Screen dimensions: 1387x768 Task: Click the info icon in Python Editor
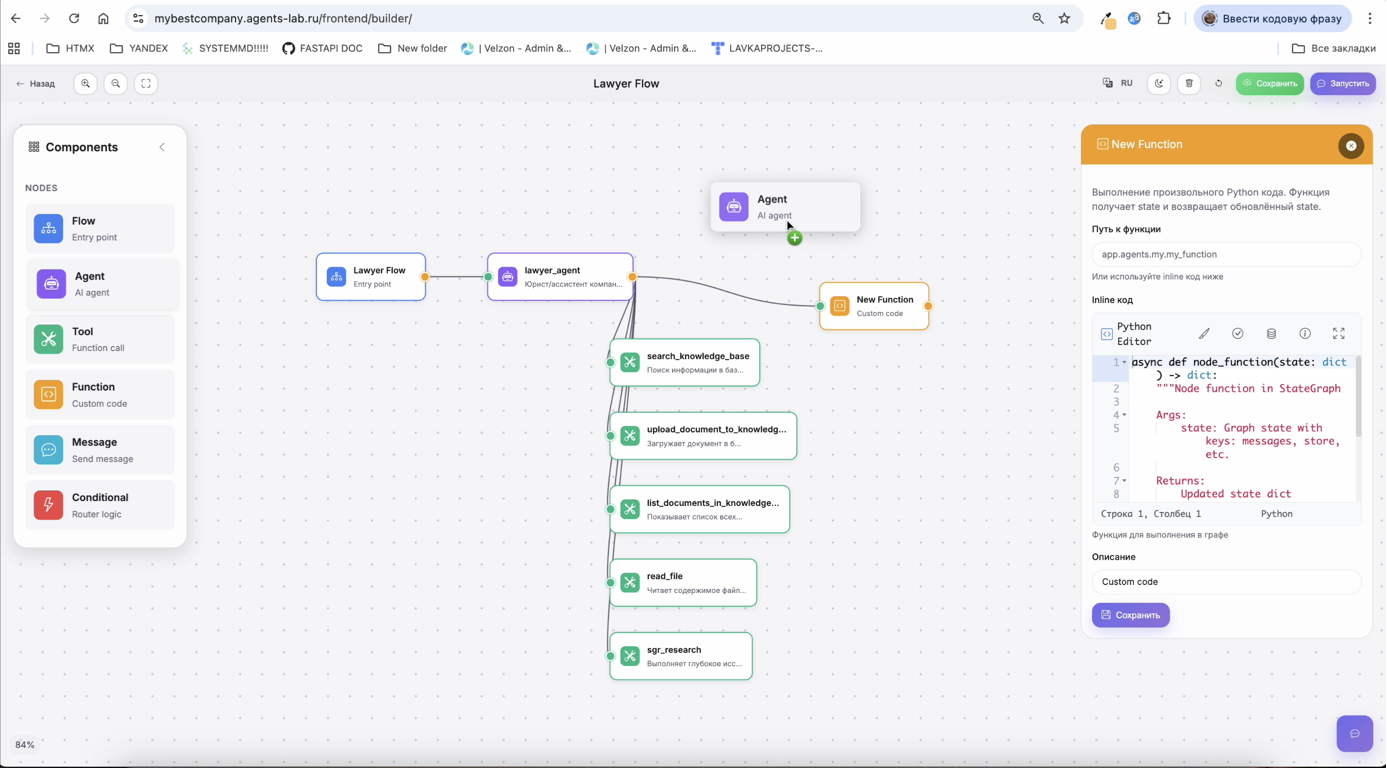pyautogui.click(x=1305, y=334)
